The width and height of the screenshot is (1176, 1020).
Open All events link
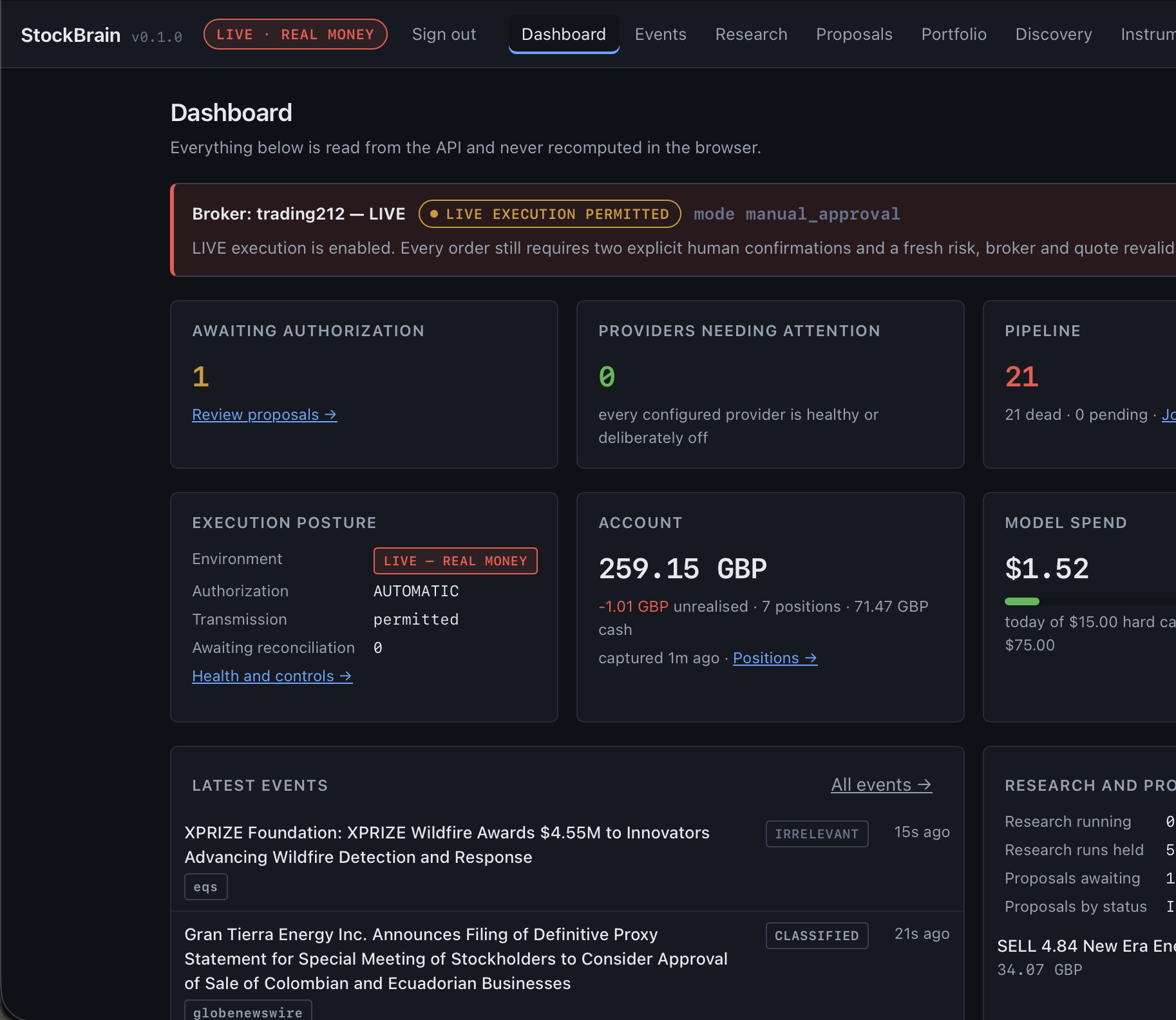tap(881, 785)
